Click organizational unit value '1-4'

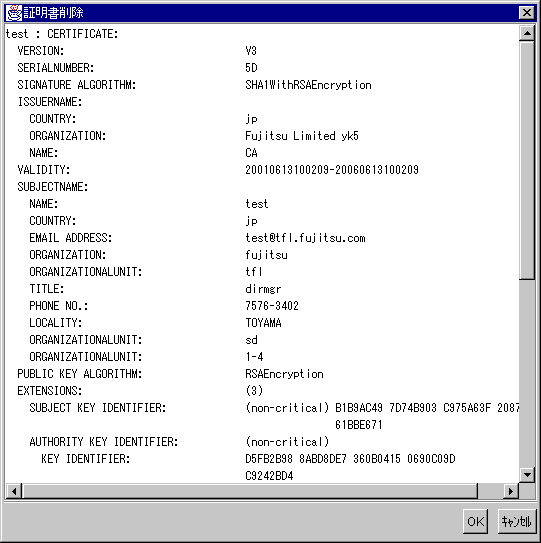pyautogui.click(x=254, y=357)
